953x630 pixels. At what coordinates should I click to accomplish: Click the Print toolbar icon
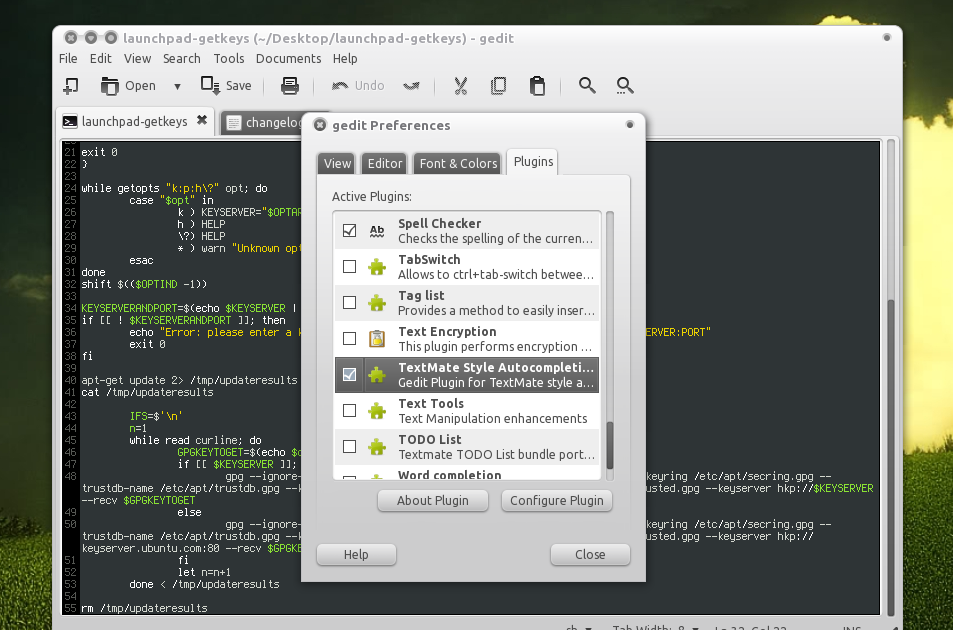[290, 86]
